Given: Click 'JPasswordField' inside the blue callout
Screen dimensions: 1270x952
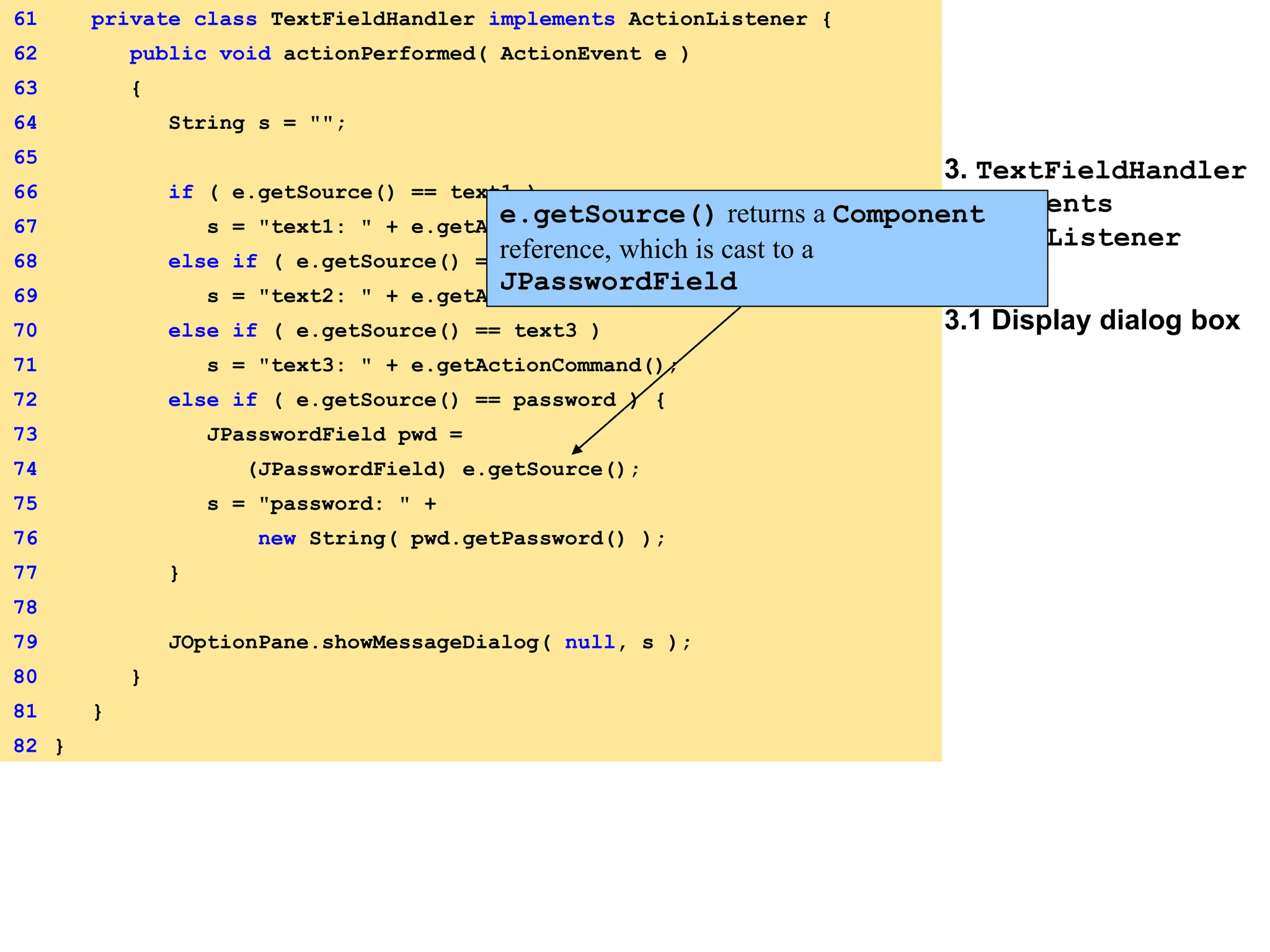Looking at the screenshot, I should 618,282.
